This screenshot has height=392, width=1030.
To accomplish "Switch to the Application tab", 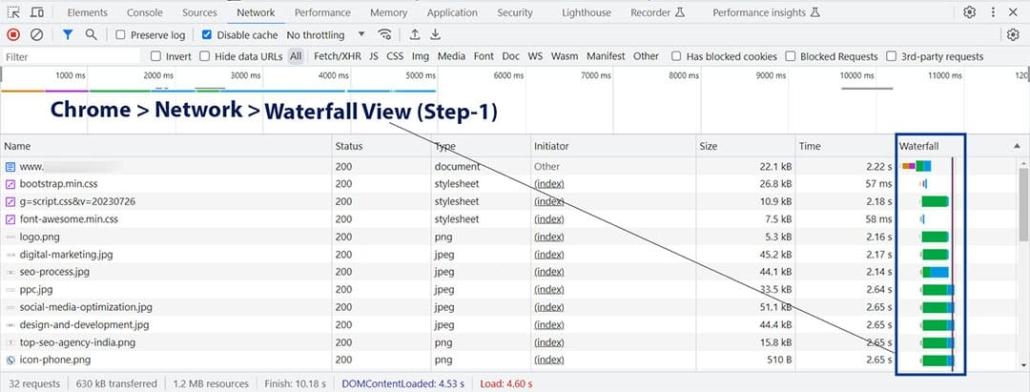I will click(x=452, y=12).
